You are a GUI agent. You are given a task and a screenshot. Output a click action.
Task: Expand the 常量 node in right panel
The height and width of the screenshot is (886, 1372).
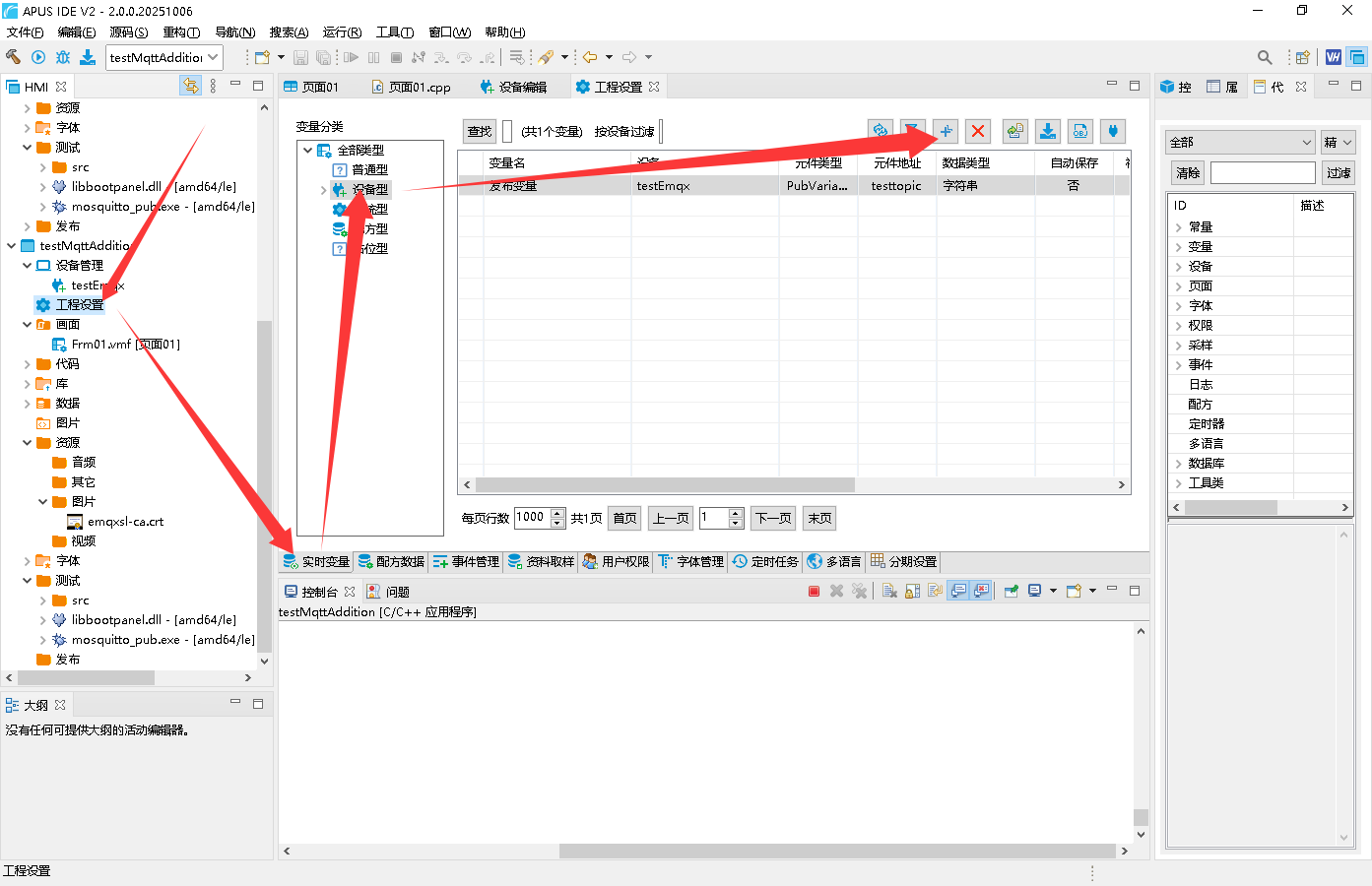1178,226
